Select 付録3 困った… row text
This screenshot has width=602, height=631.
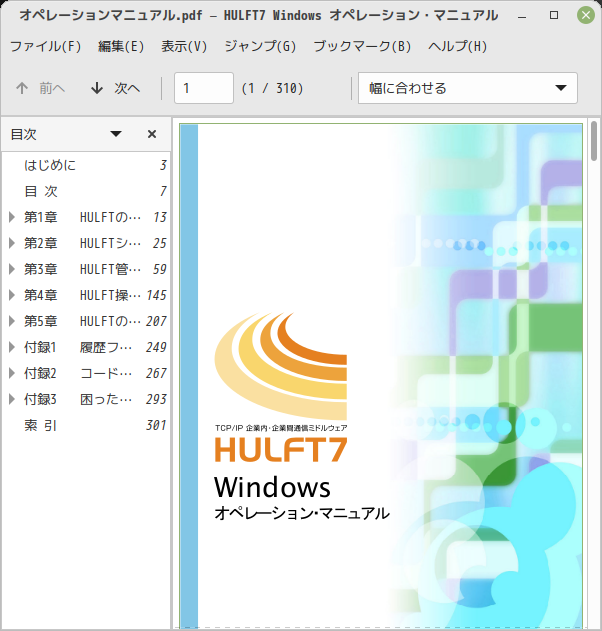pos(78,399)
